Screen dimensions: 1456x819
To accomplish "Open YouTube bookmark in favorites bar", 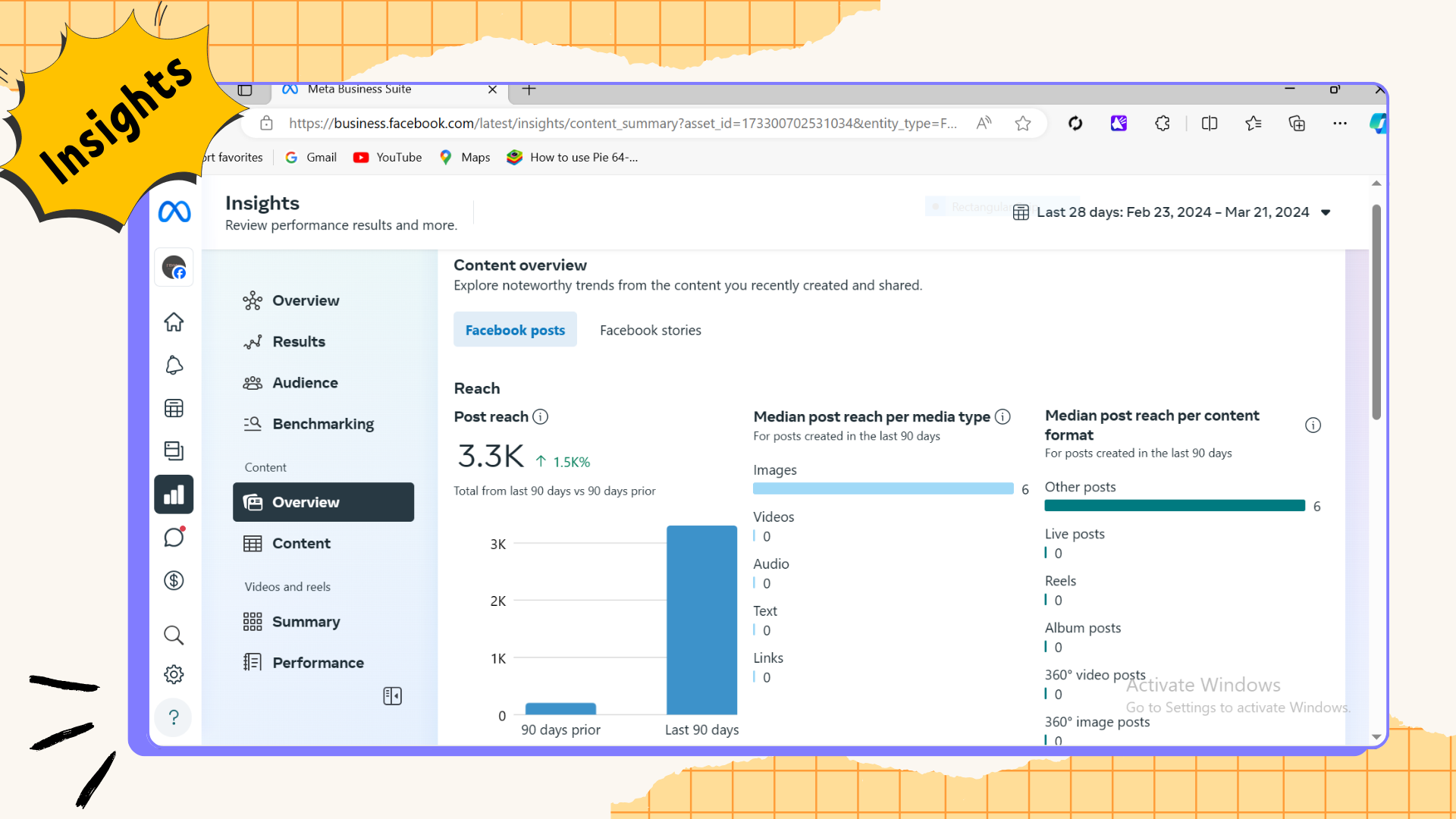I will [388, 158].
